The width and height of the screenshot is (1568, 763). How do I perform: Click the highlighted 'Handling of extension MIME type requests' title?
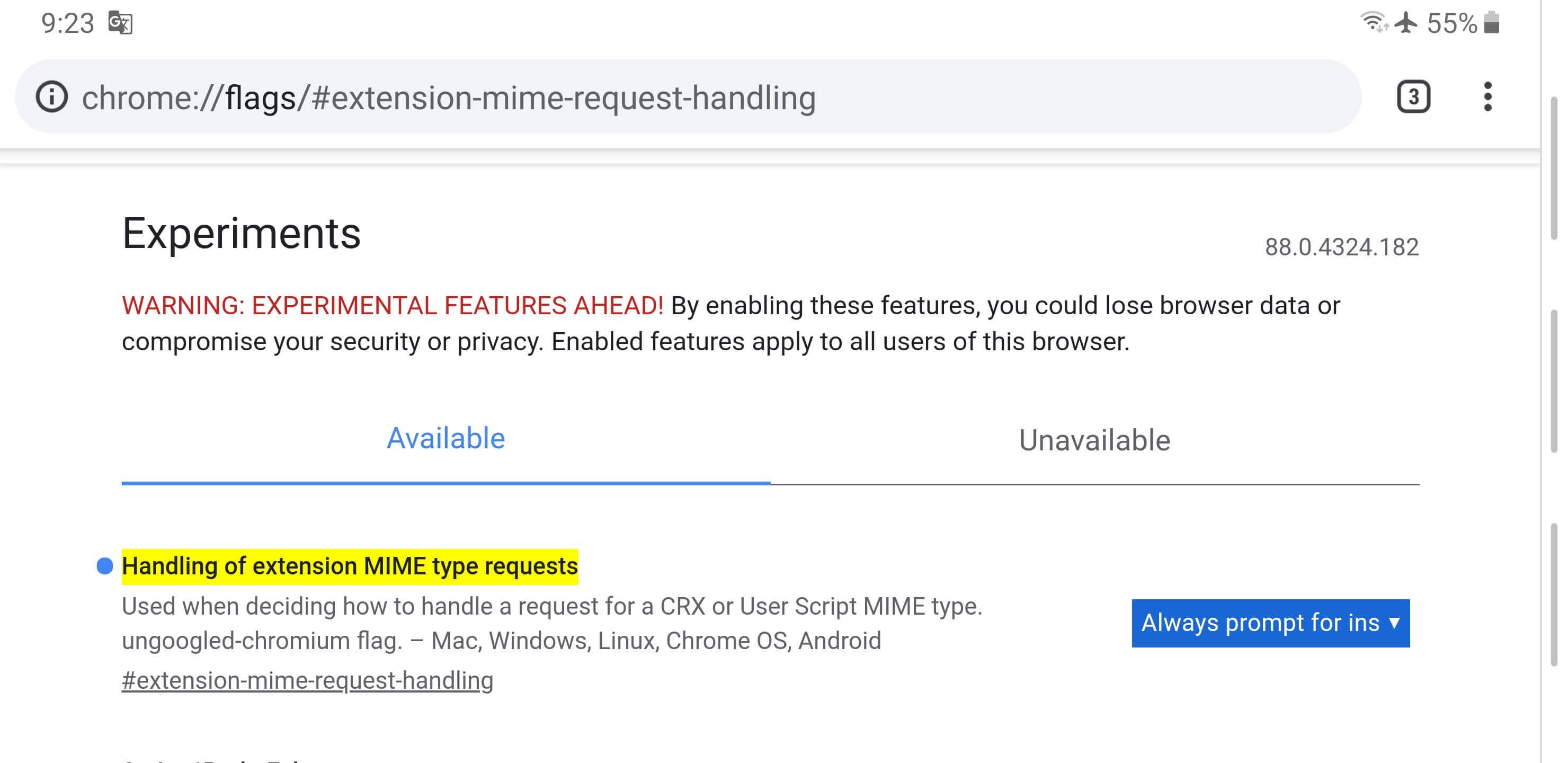350,566
